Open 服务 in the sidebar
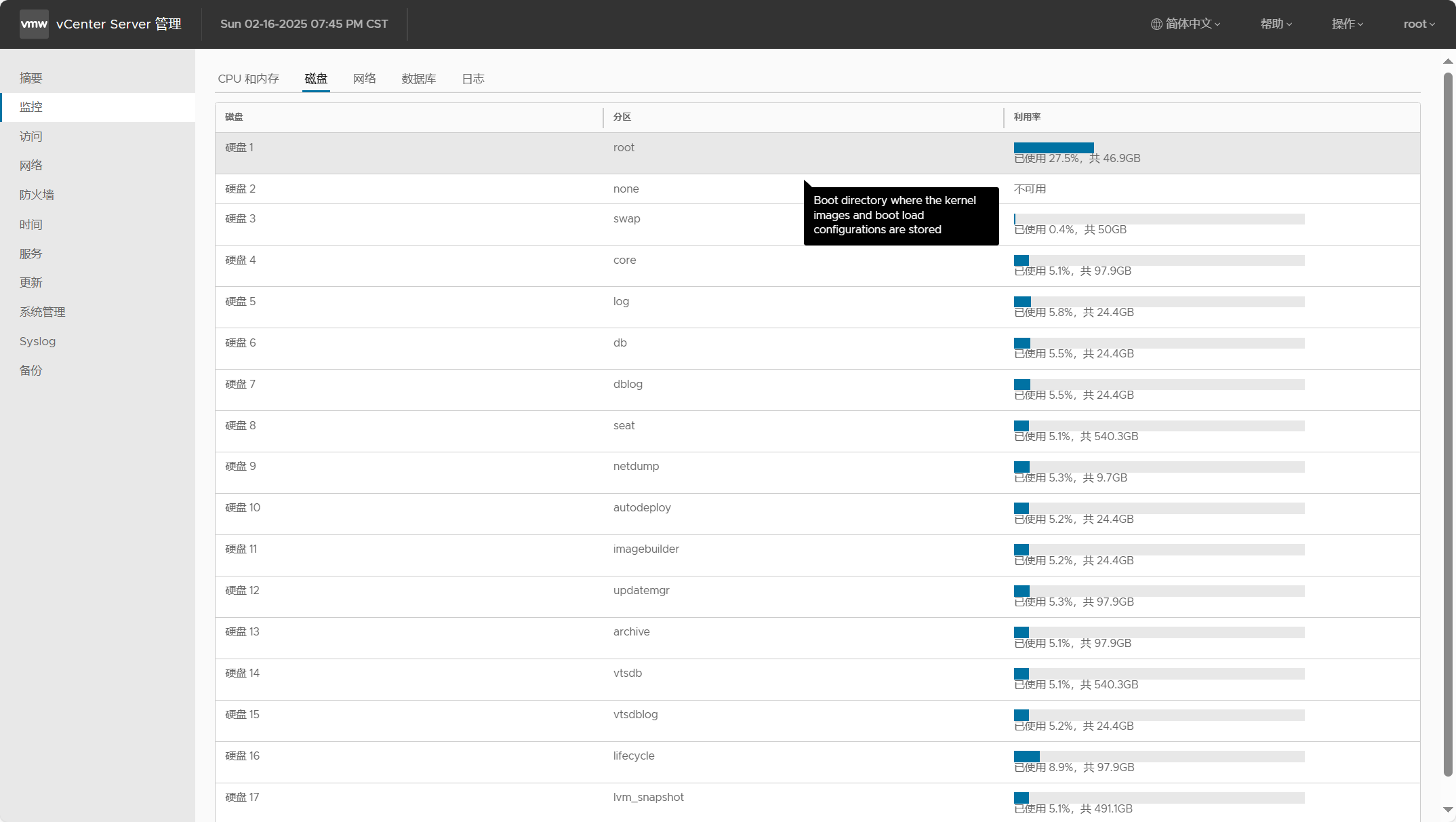1456x822 pixels. coord(98,254)
